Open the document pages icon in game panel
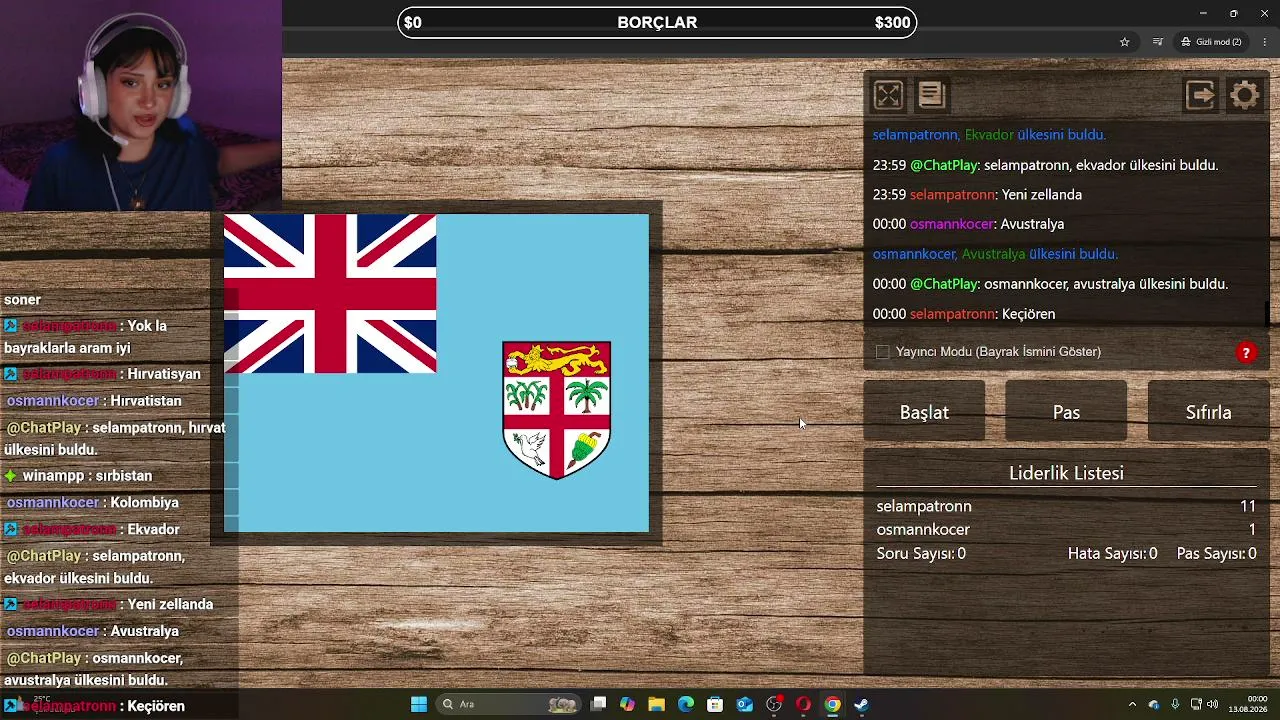This screenshot has height=720, width=1280. [x=931, y=95]
